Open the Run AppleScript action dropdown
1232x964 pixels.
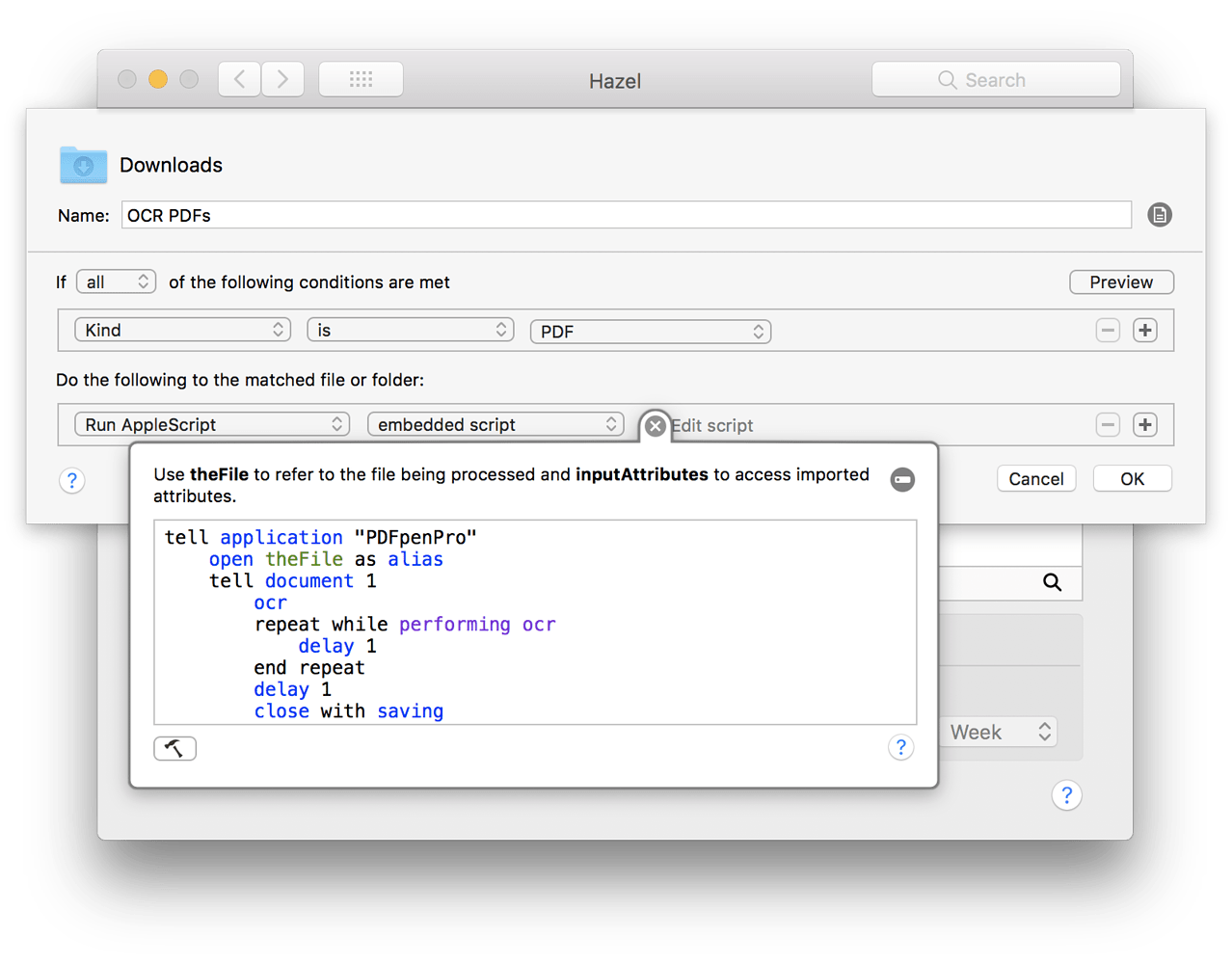click(x=211, y=425)
